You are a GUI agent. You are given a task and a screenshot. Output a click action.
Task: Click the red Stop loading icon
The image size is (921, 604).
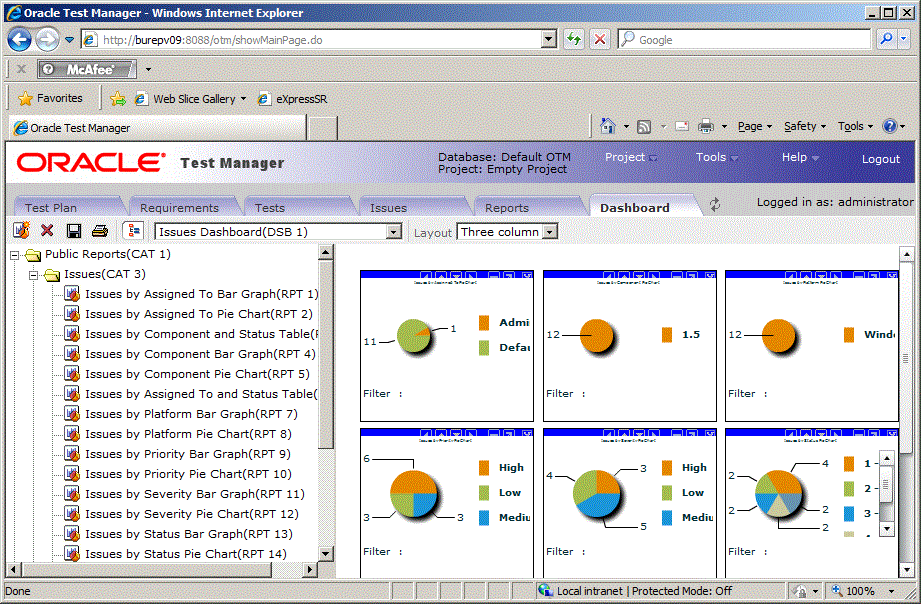click(600, 39)
